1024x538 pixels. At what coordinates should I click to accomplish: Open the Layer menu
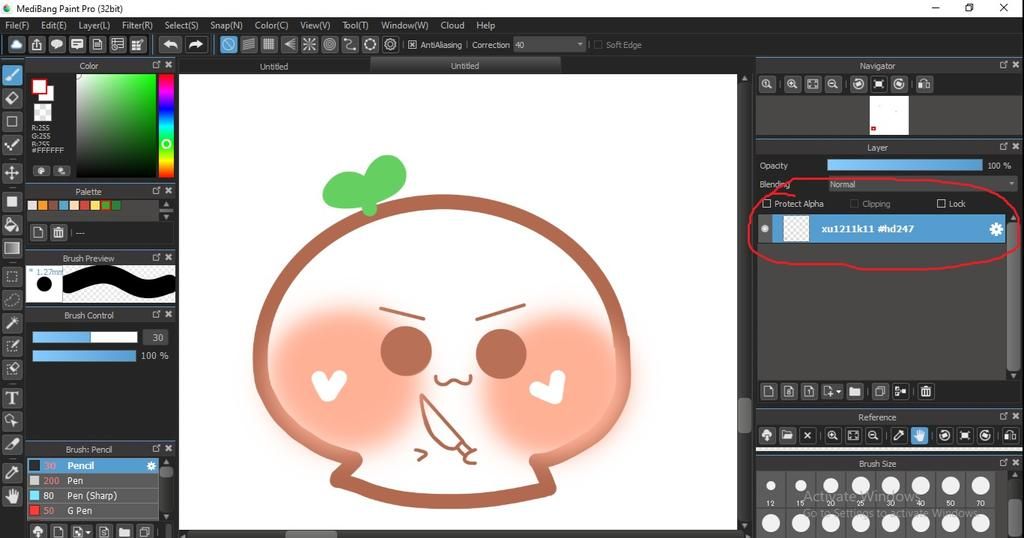click(94, 25)
